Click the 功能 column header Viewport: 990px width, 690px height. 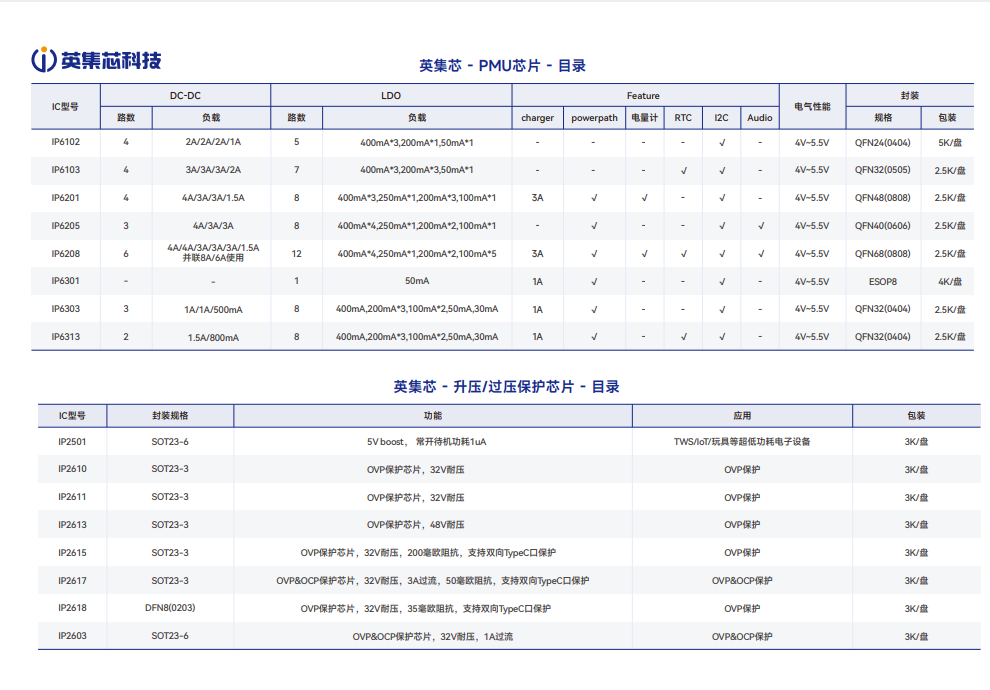432,415
